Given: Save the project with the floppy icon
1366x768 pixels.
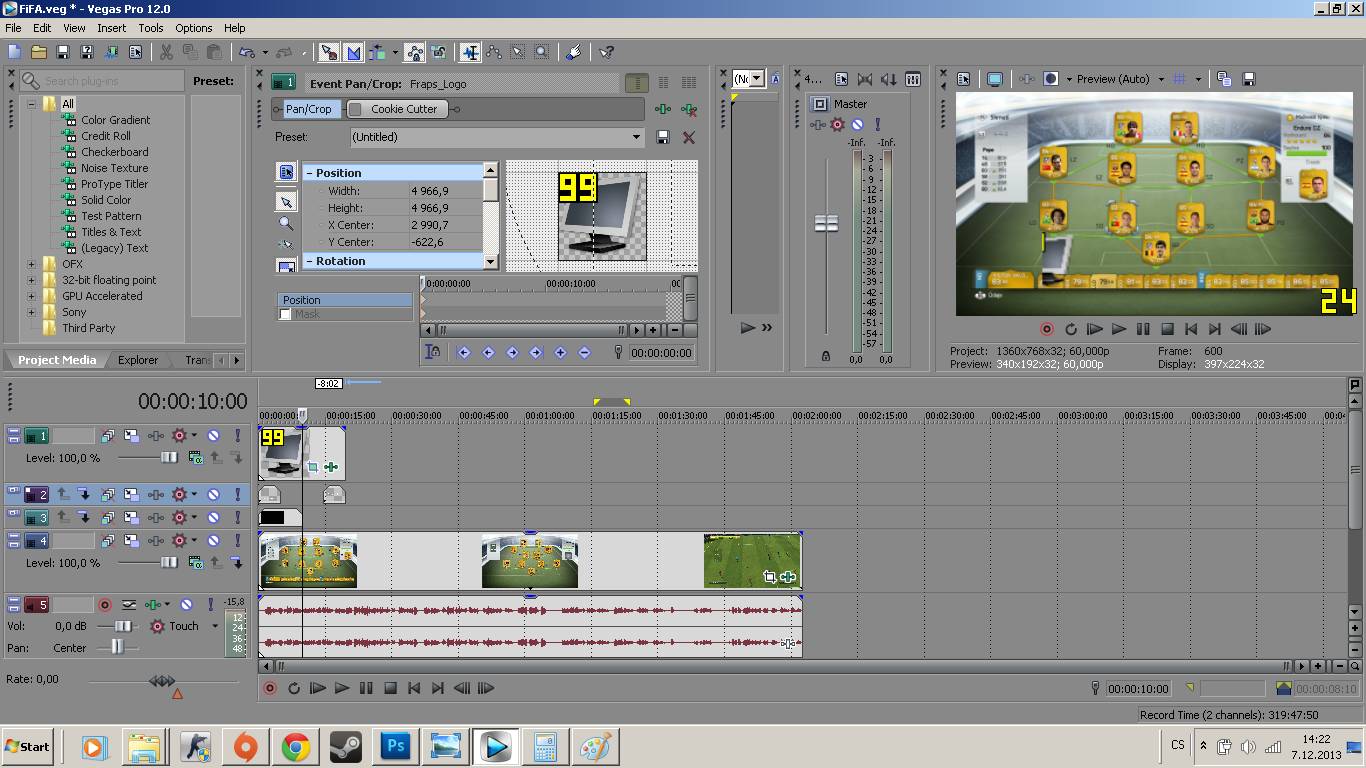Looking at the screenshot, I should pyautogui.click(x=63, y=52).
